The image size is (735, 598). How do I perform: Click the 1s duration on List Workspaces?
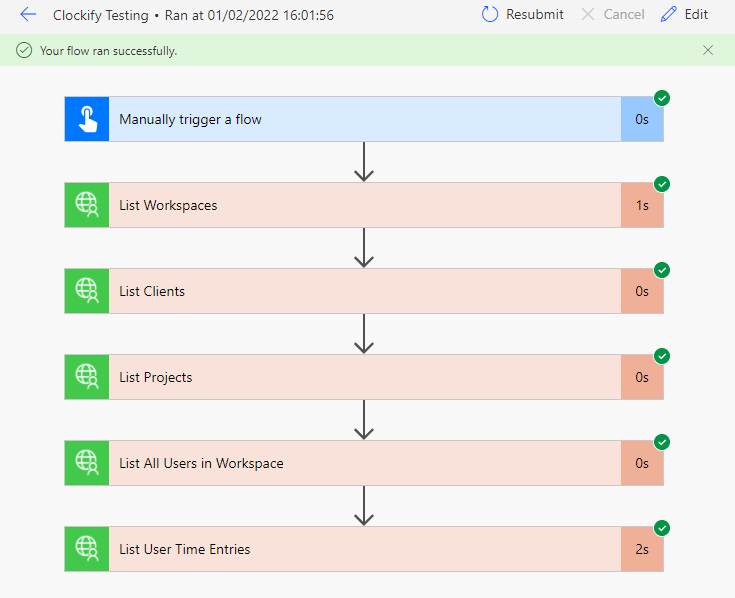pyautogui.click(x=642, y=206)
